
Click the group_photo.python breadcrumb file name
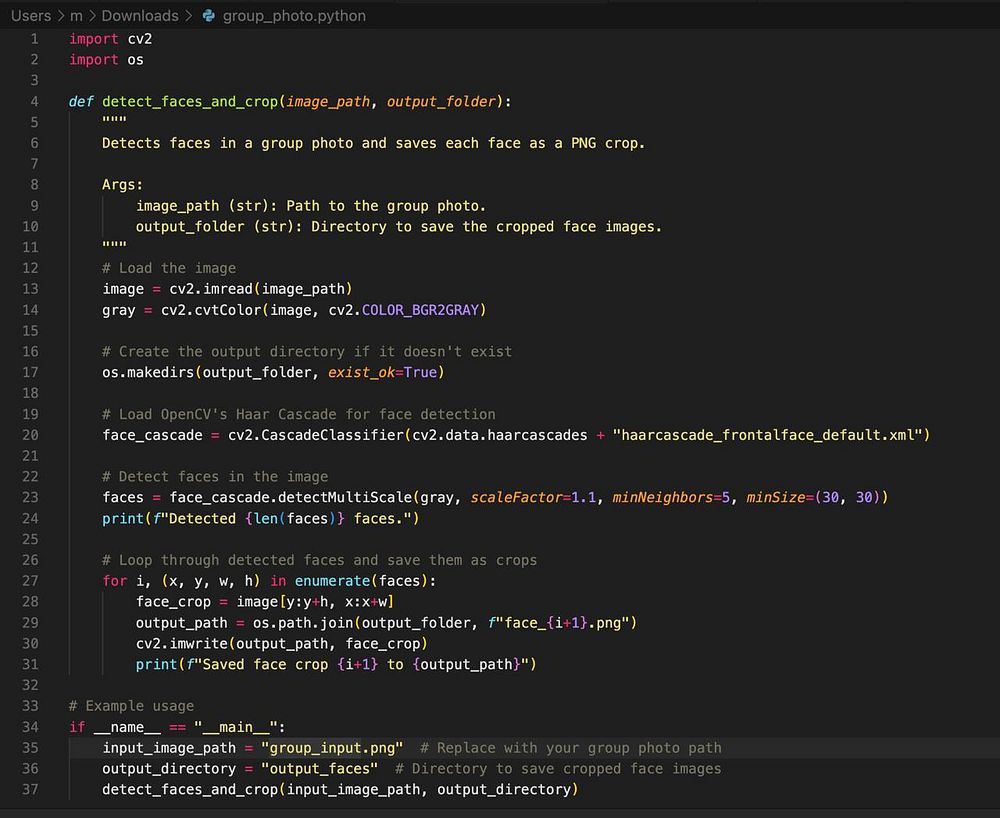click(294, 16)
